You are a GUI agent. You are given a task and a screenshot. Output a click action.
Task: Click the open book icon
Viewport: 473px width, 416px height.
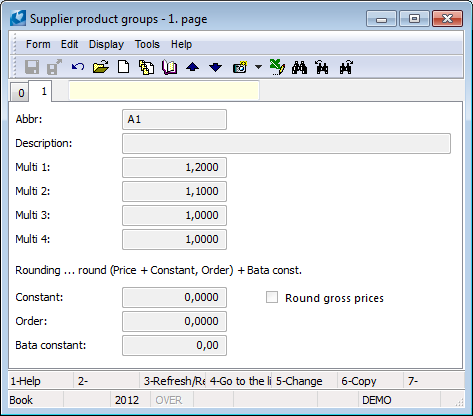point(169,67)
